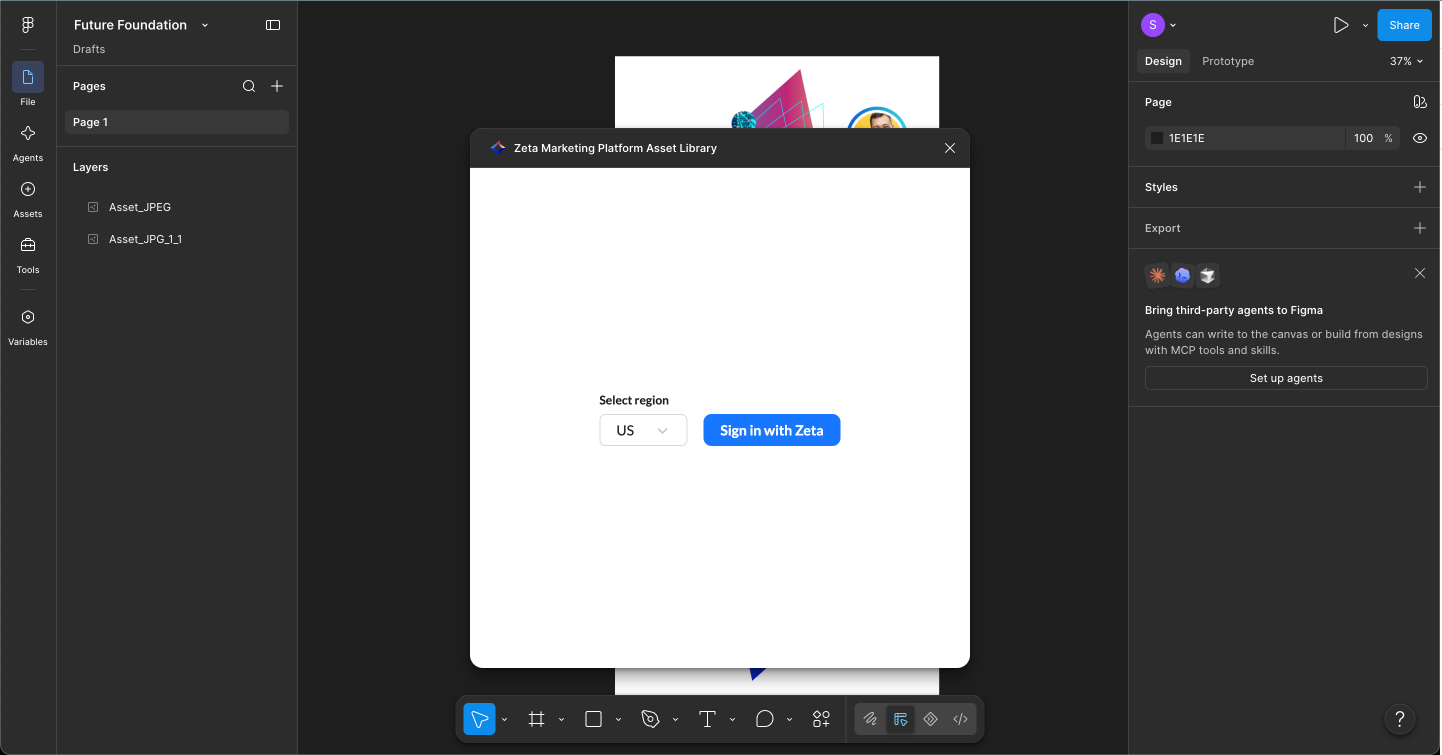1442x755 pixels.
Task: Click the white cube agent icon
Action: [1207, 275]
